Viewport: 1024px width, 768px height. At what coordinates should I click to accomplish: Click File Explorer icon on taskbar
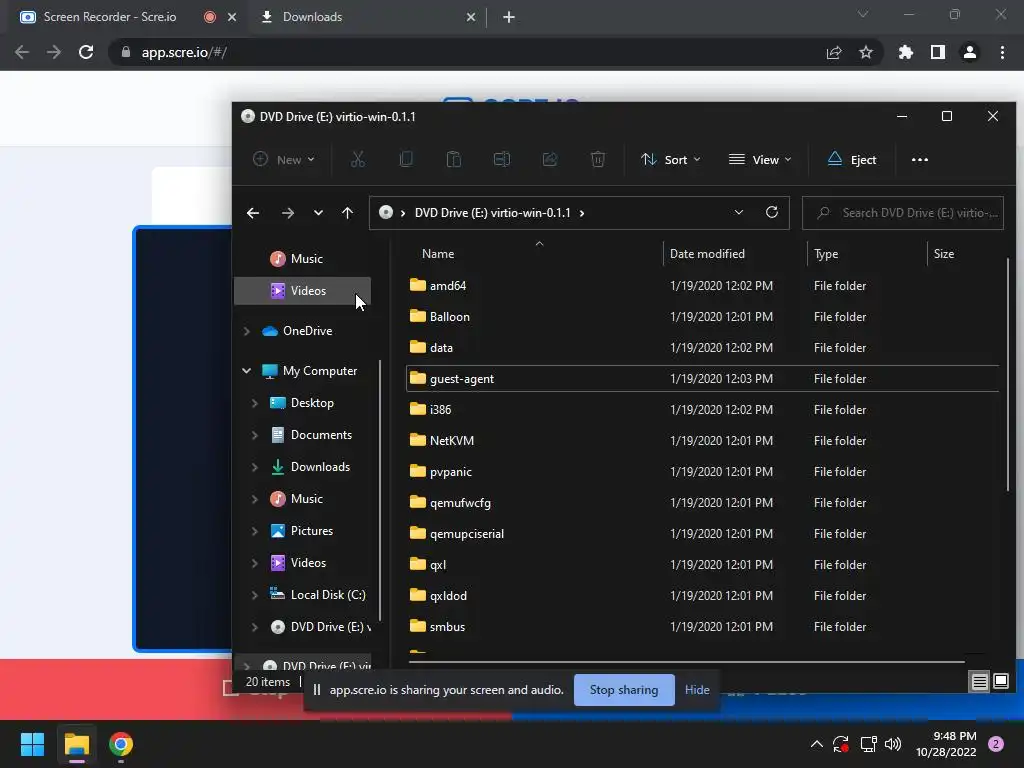click(76, 744)
